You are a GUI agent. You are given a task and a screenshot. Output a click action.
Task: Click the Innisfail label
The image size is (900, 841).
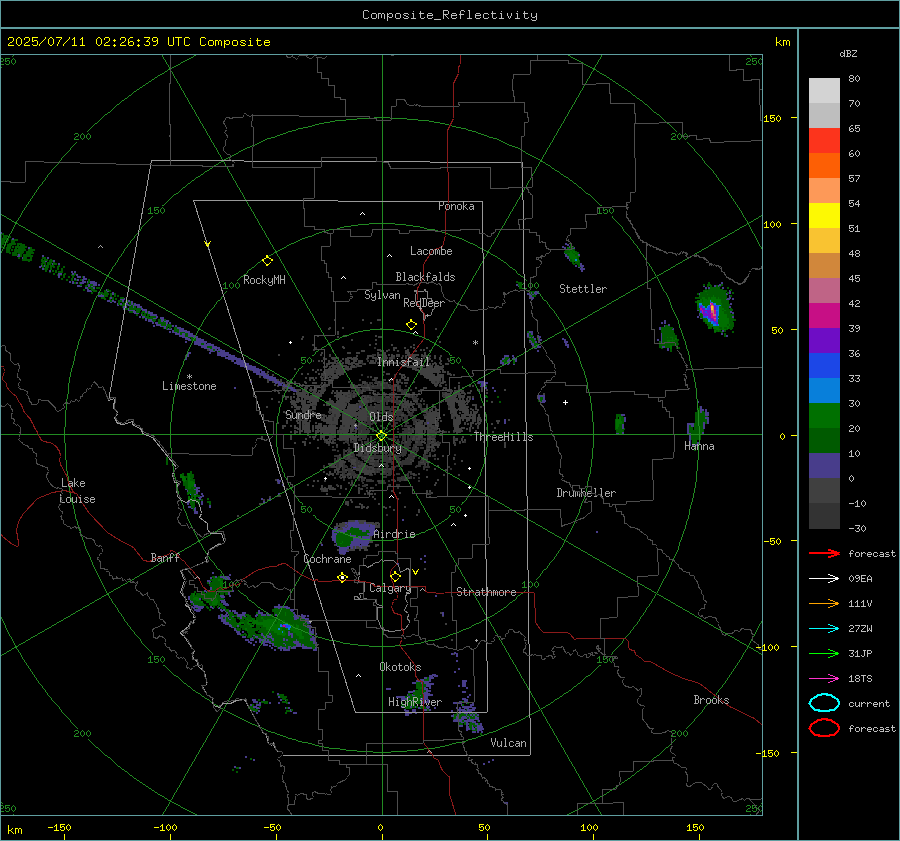(x=404, y=362)
